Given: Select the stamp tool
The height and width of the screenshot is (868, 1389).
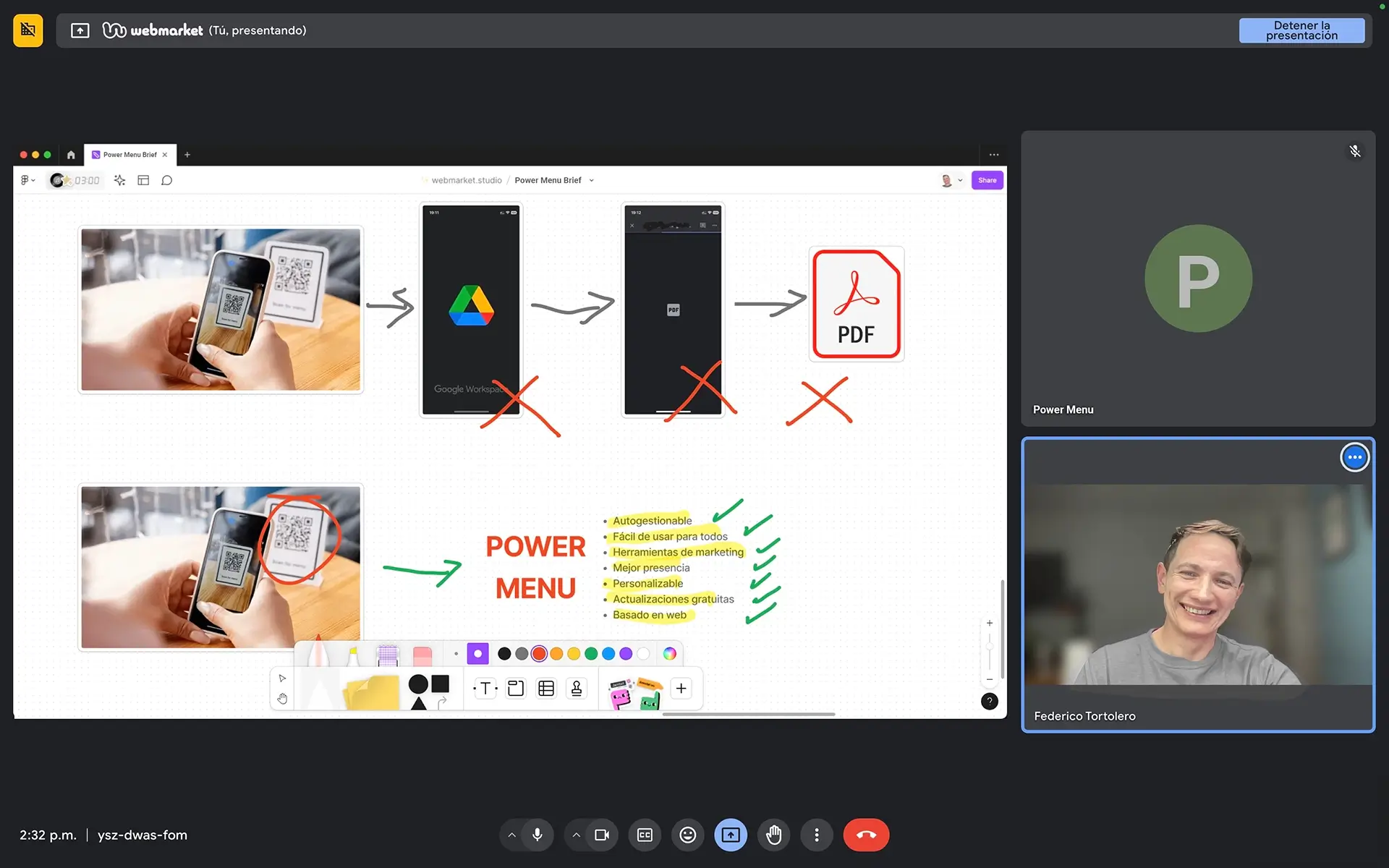Looking at the screenshot, I should pyautogui.click(x=577, y=689).
